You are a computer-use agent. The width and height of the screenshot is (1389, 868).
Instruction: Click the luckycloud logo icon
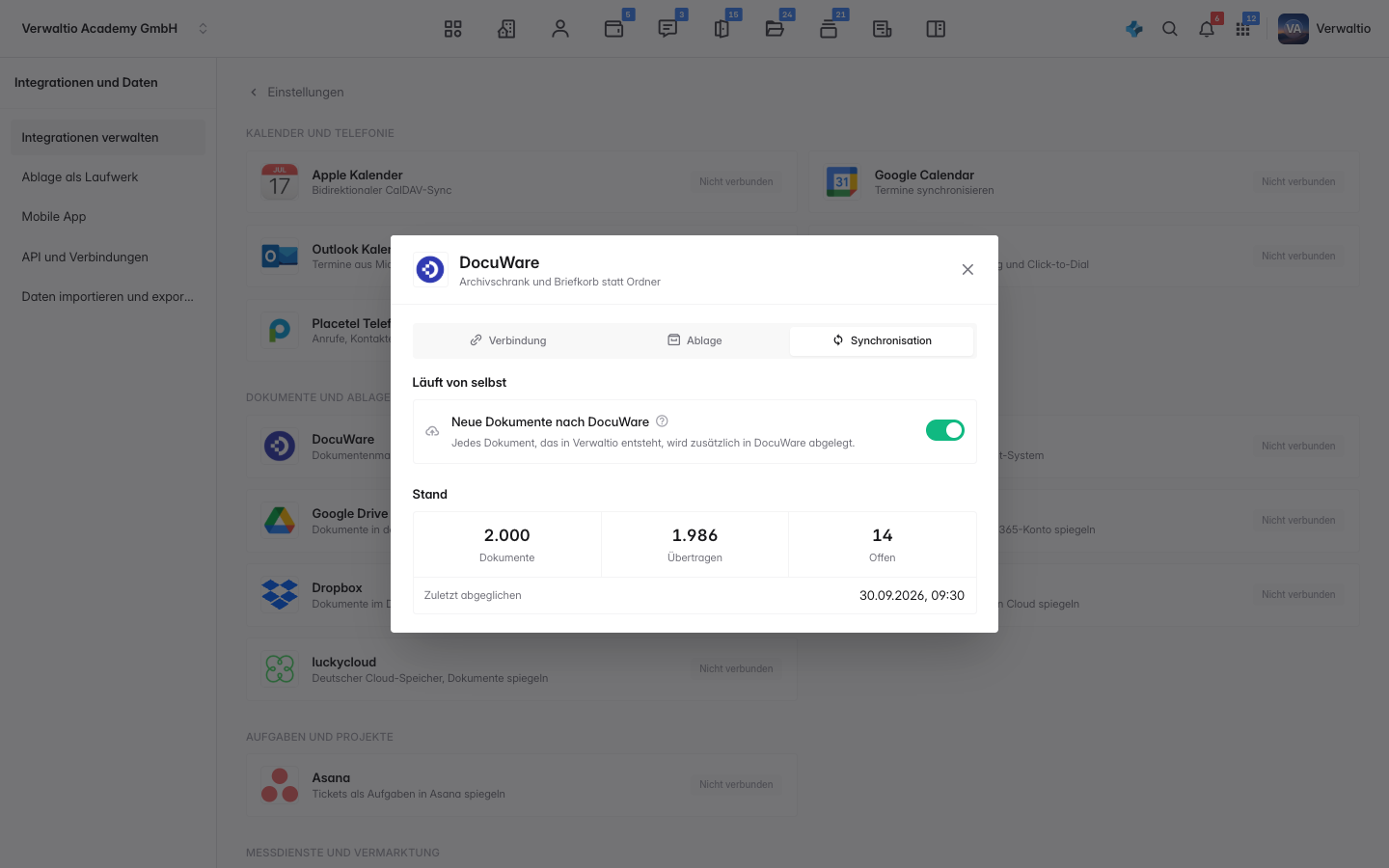click(280, 669)
